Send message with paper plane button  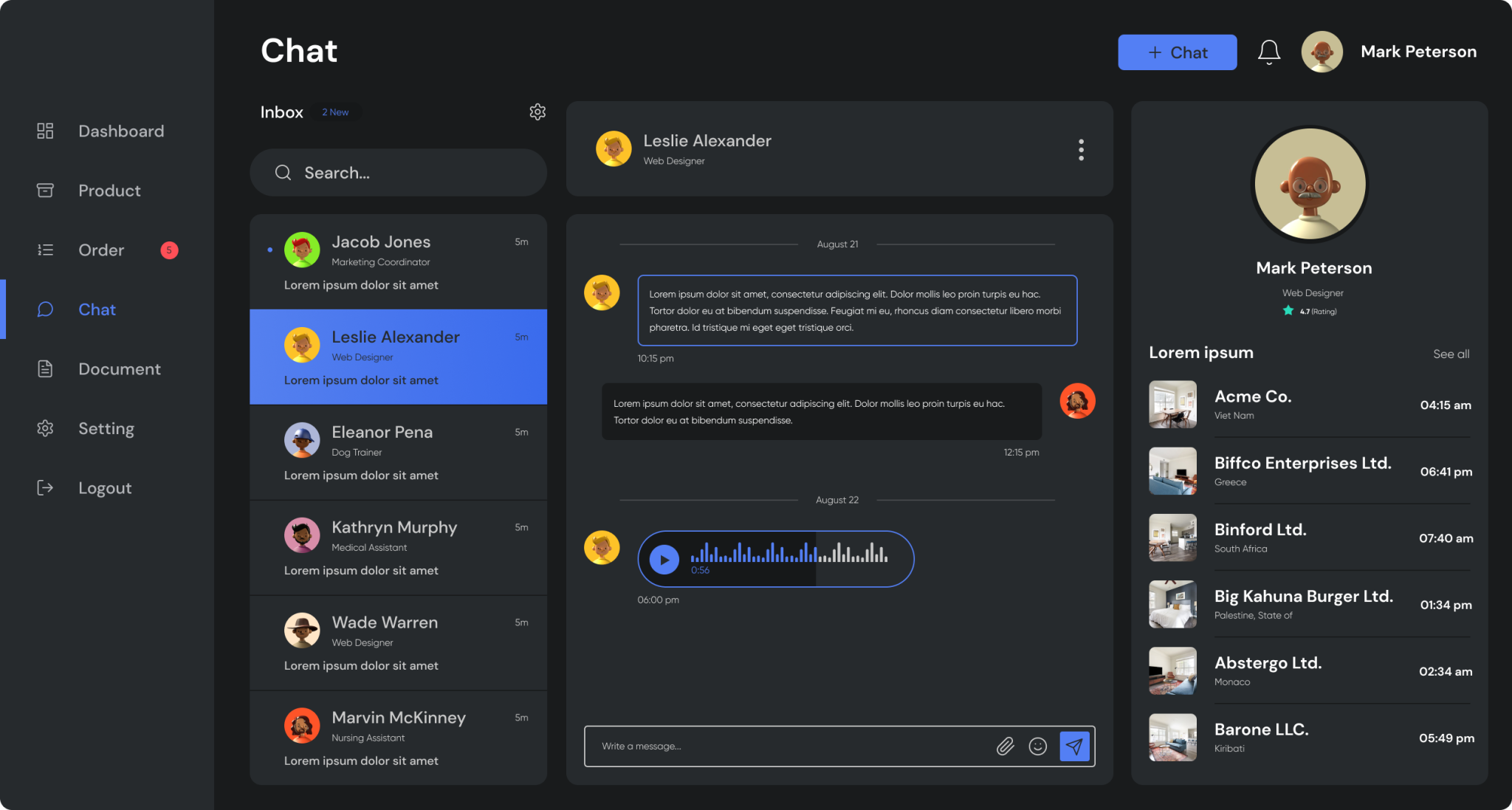[1075, 746]
